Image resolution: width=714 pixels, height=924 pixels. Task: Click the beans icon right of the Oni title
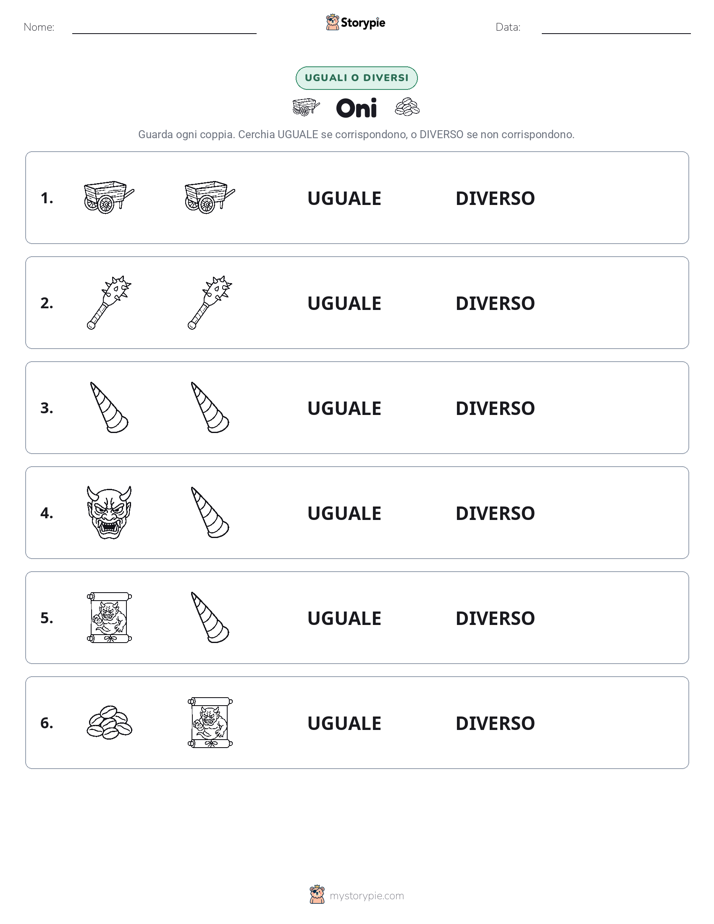(x=407, y=107)
